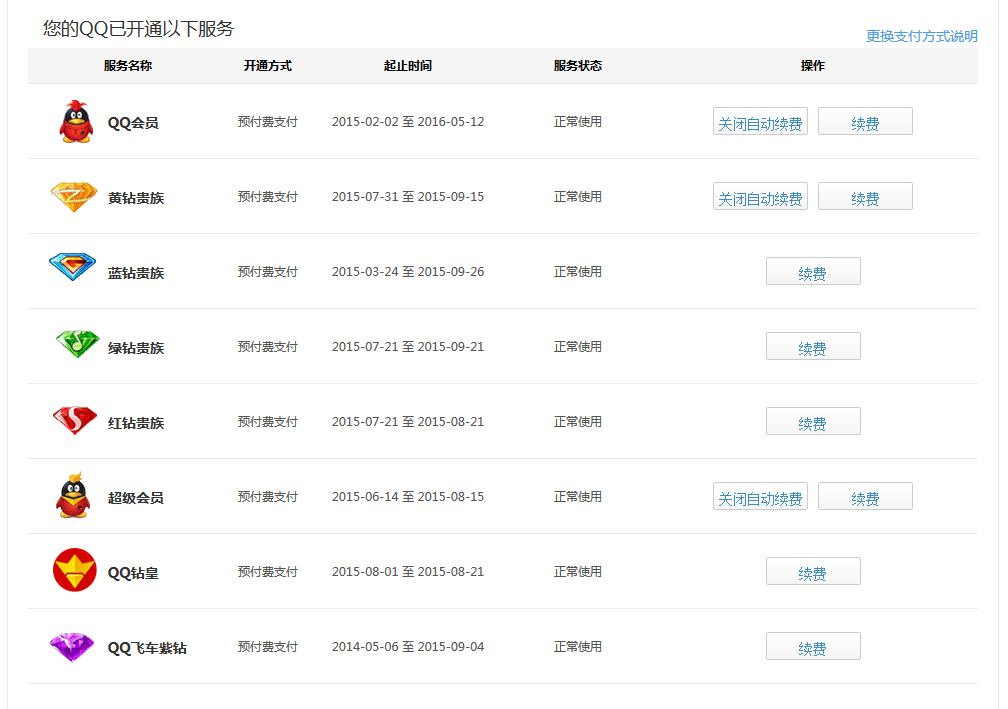Select the QQ会员 service name
This screenshot has height=709, width=1008.
[x=133, y=123]
